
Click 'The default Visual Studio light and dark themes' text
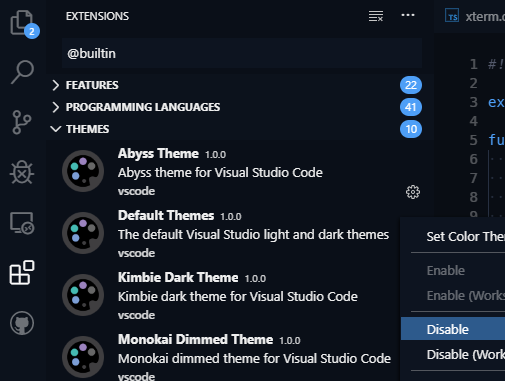click(253, 235)
